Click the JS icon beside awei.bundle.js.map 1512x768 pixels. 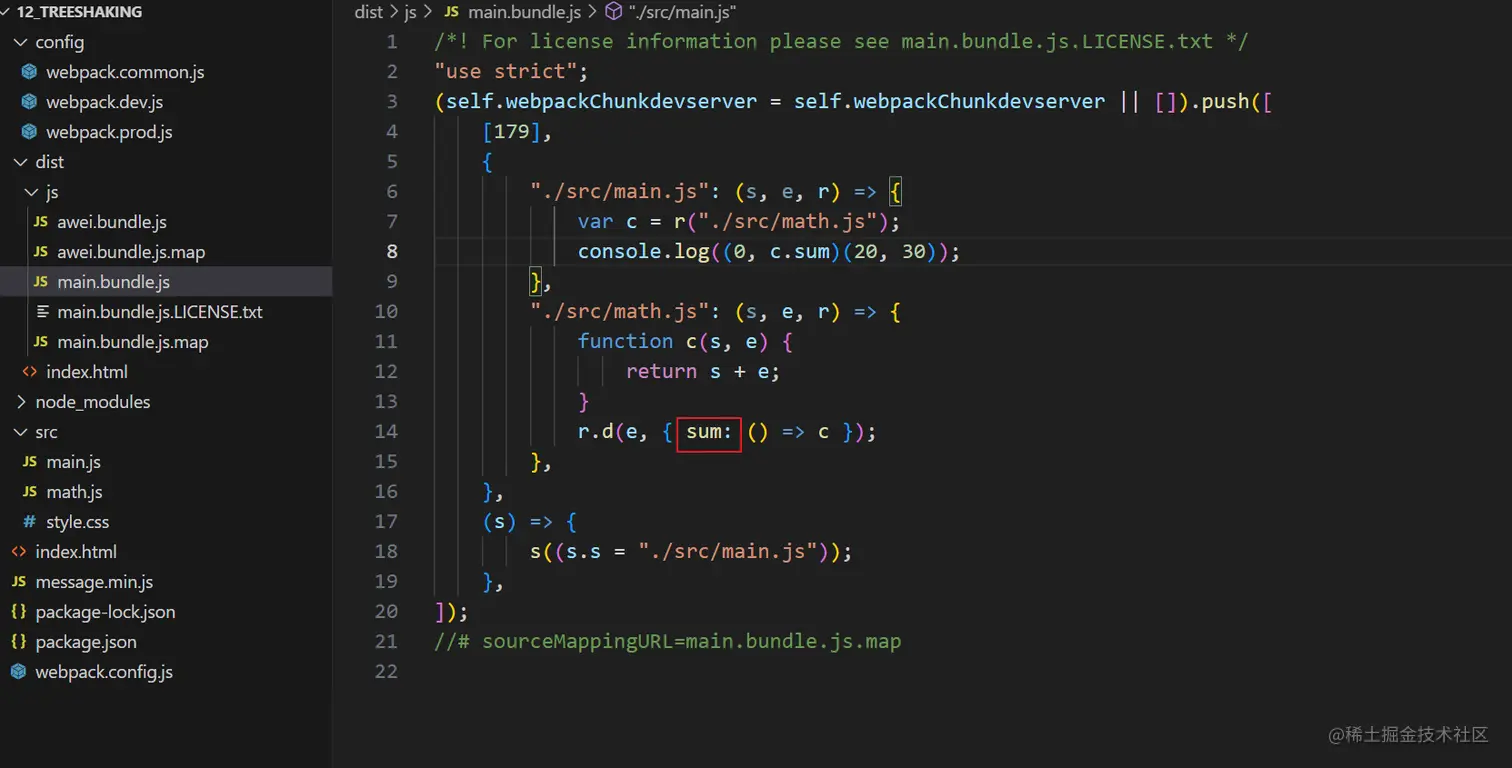pos(40,252)
